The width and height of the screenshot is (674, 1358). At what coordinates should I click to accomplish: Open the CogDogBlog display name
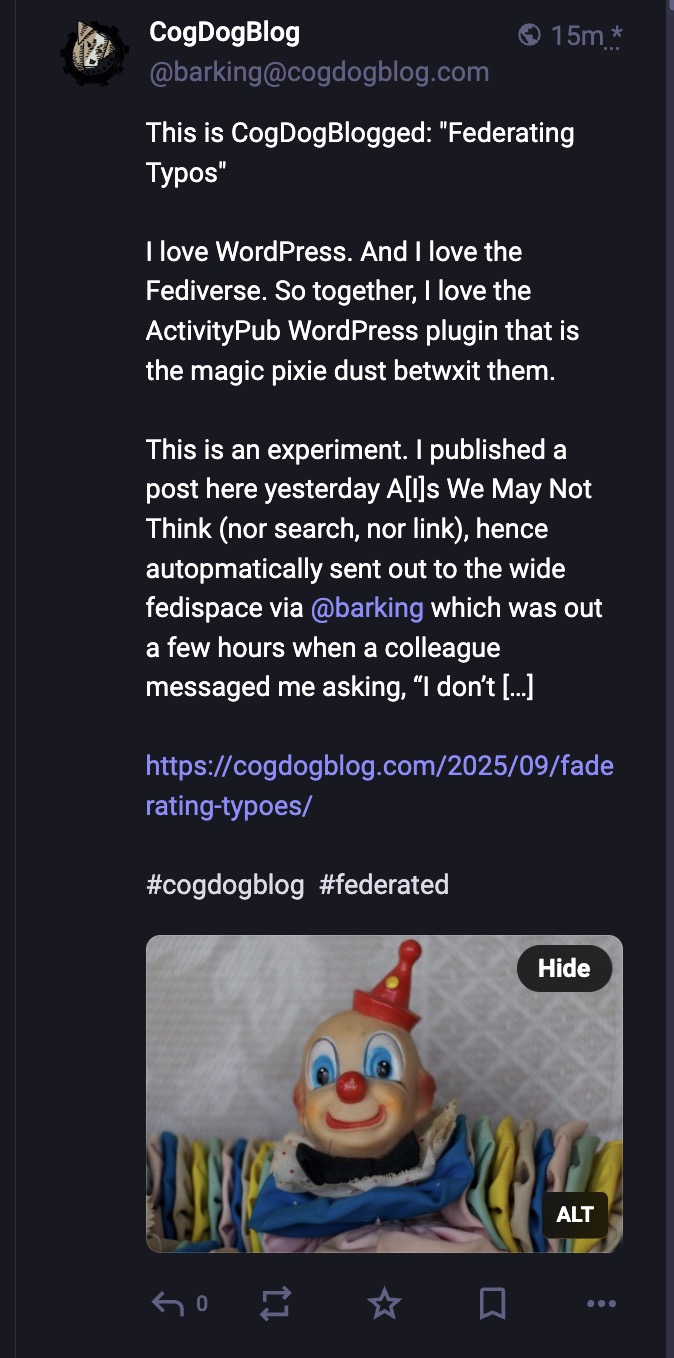point(224,32)
